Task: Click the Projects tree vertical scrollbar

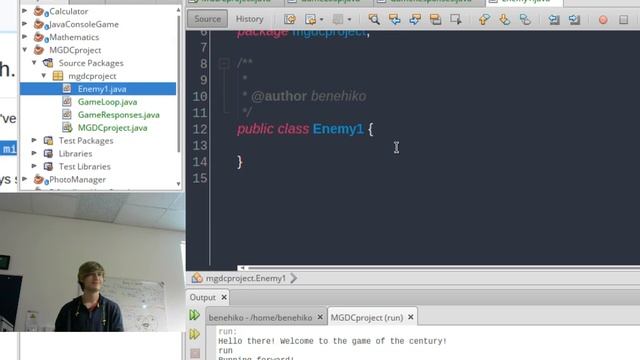Action: [x=178, y=84]
